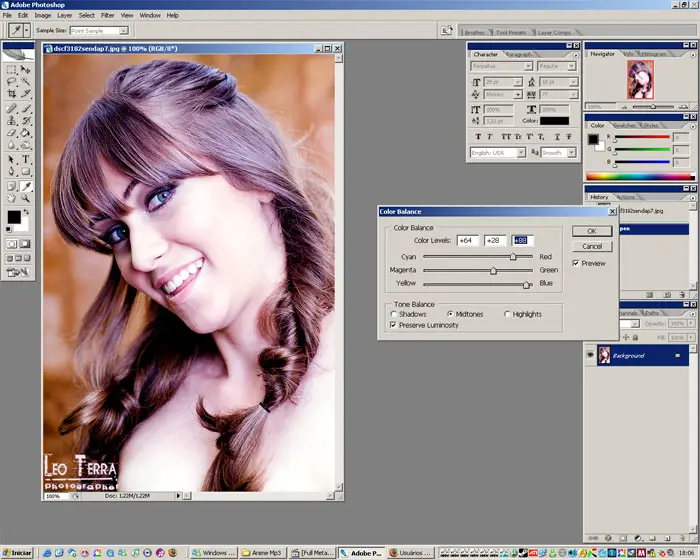Cancel the Color Balance dialog
The height and width of the screenshot is (560, 700).
[591, 246]
